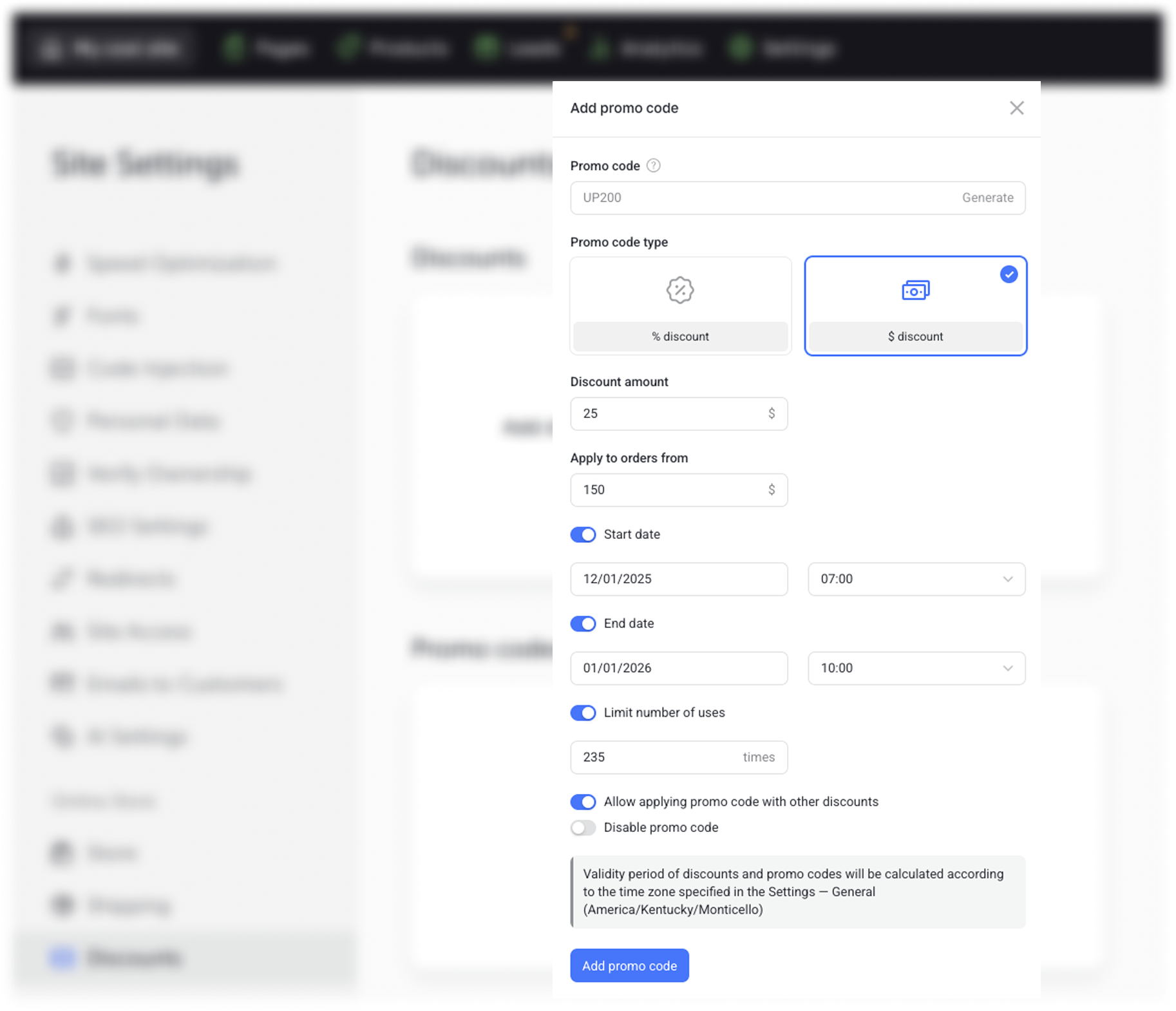This screenshot has width=1176, height=1011.
Task: Choose the % discount type label
Action: tap(680, 337)
